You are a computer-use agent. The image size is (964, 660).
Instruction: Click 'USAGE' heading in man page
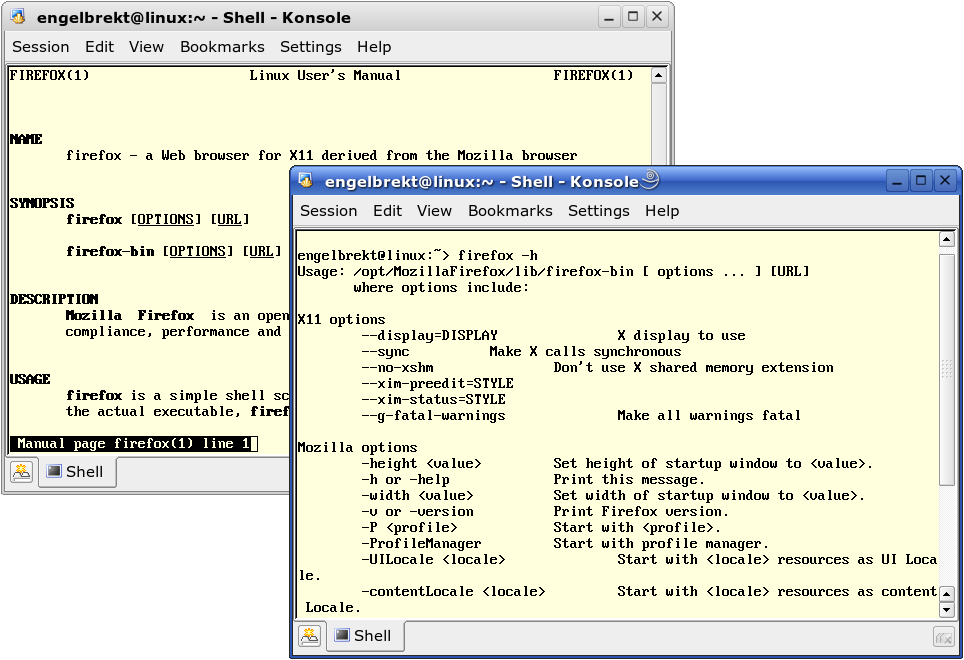(x=30, y=379)
